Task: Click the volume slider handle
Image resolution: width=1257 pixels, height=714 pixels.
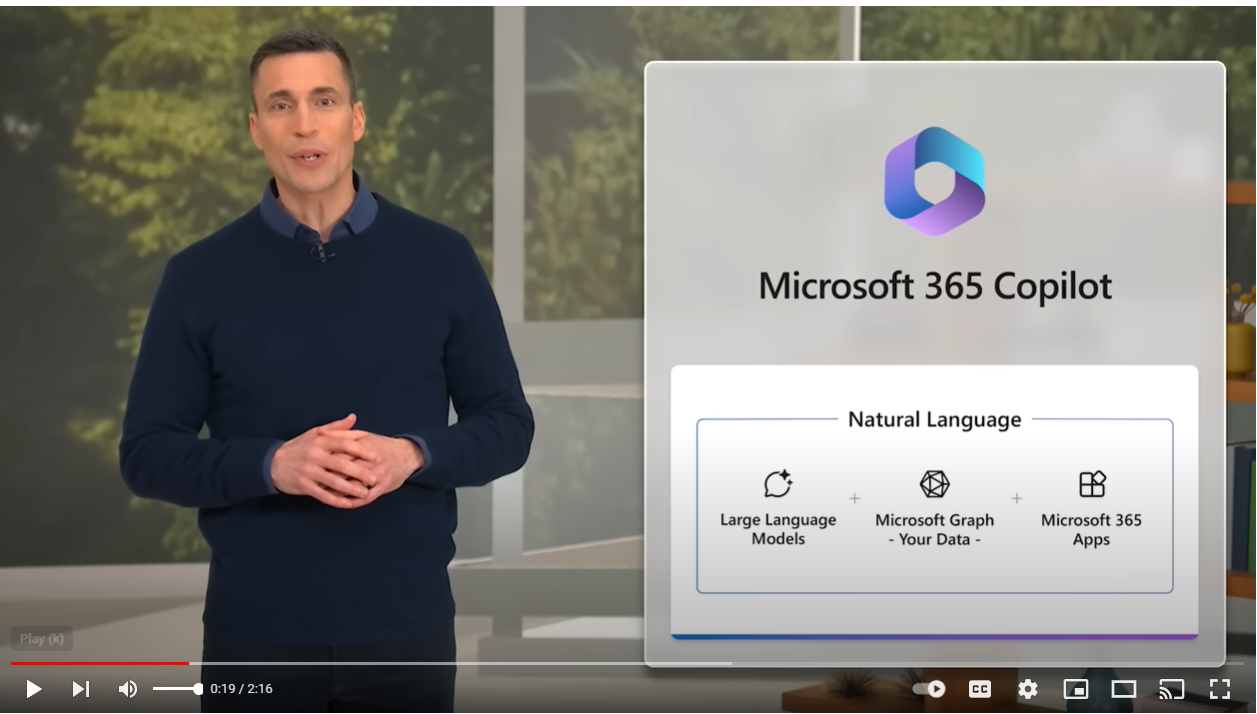Action: [198, 689]
